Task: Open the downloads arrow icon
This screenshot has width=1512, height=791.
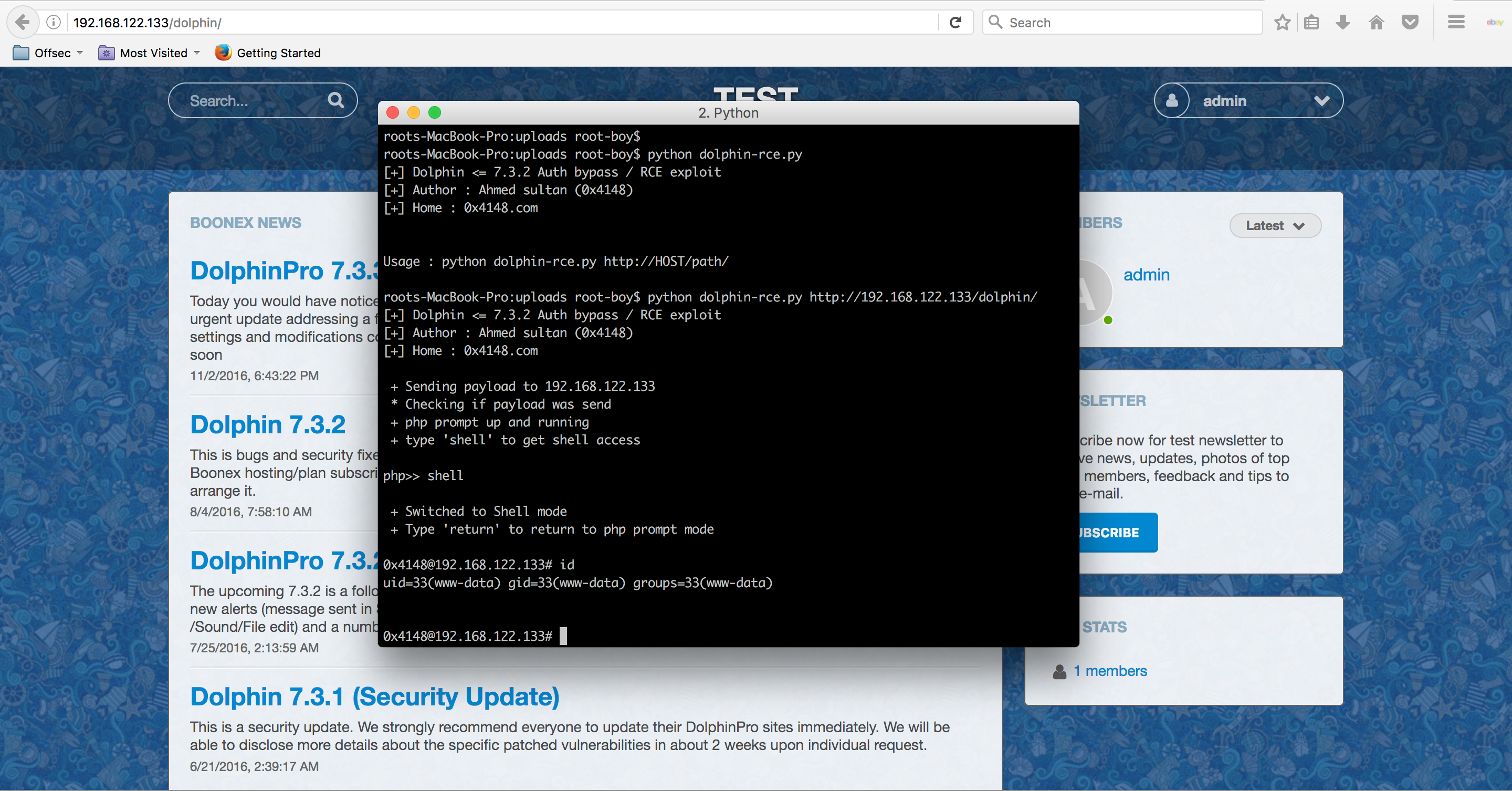Action: click(1343, 22)
